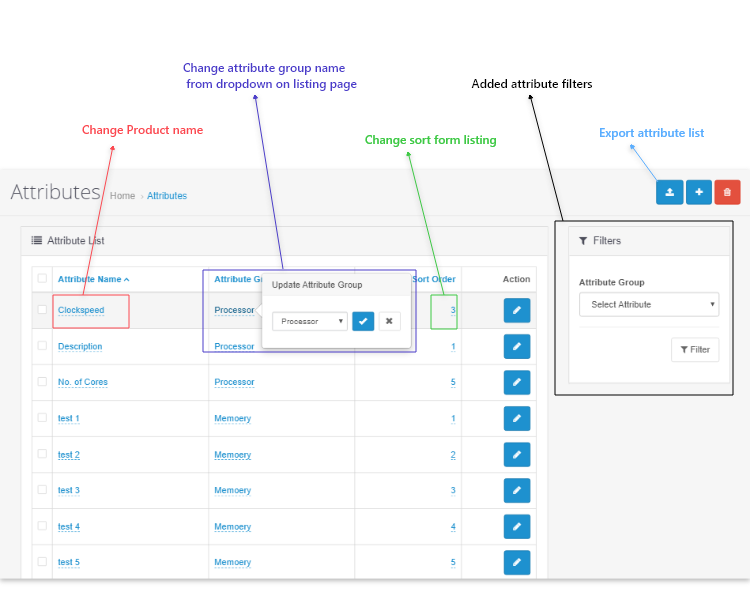The width and height of the screenshot is (750, 591).
Task: Click the No. of Cores attribute name
Action: point(83,382)
